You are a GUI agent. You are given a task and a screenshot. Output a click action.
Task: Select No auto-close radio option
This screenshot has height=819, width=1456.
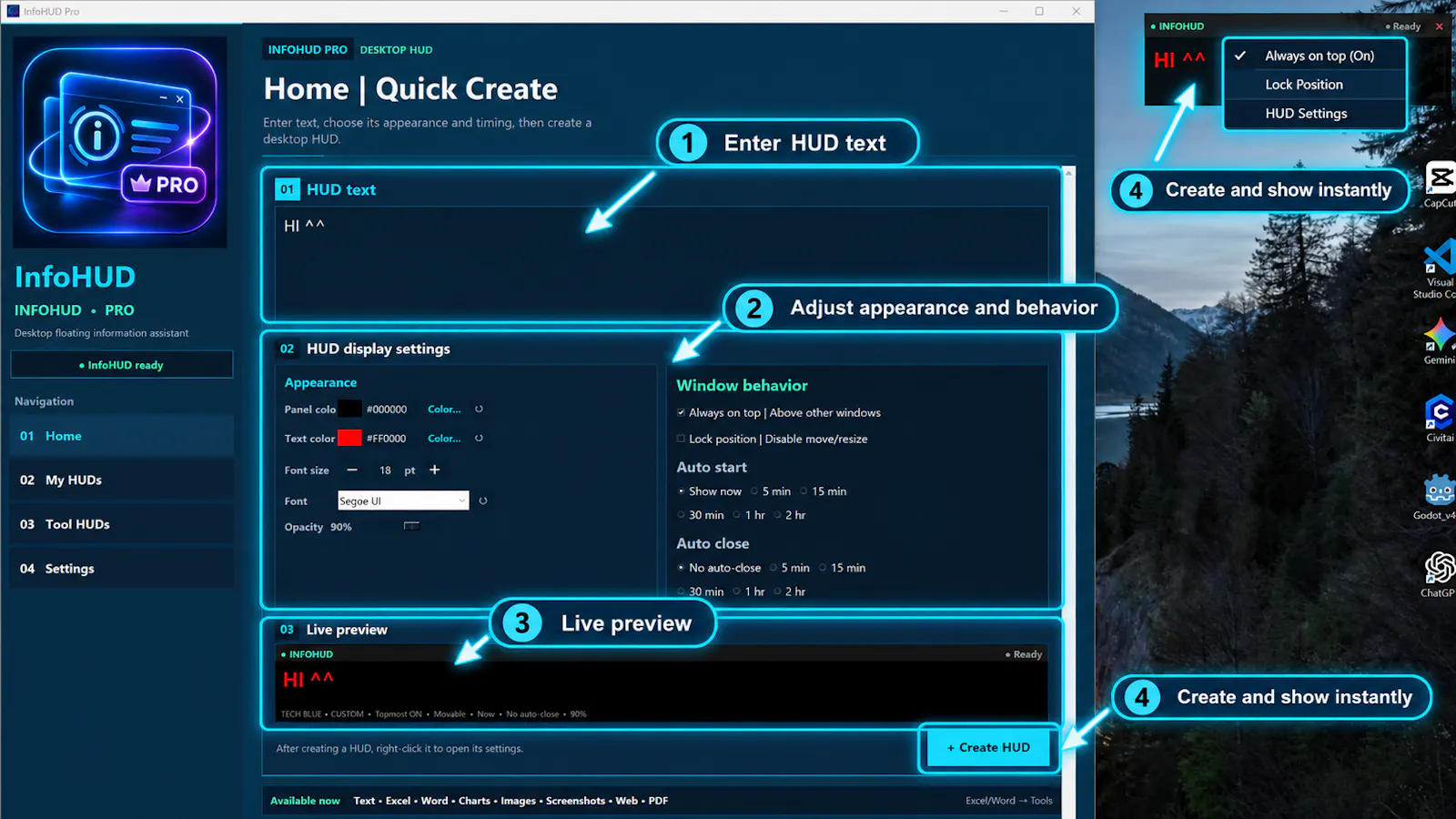(681, 568)
